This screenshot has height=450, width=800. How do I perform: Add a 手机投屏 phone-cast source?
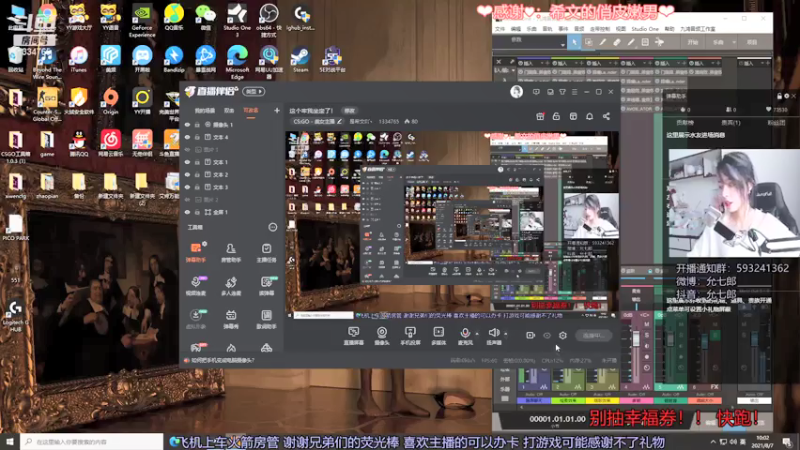(x=410, y=336)
